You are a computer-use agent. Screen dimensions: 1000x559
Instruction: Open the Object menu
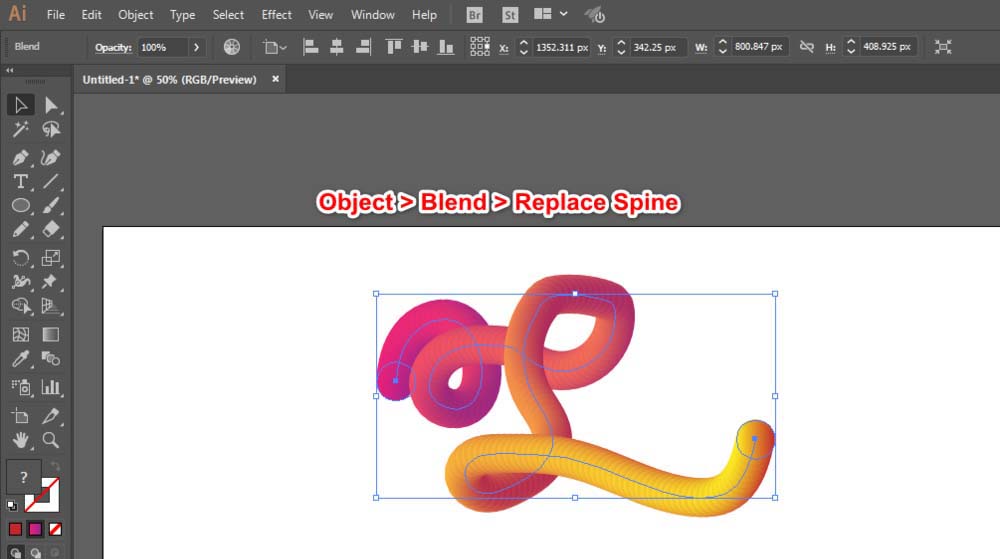point(135,15)
